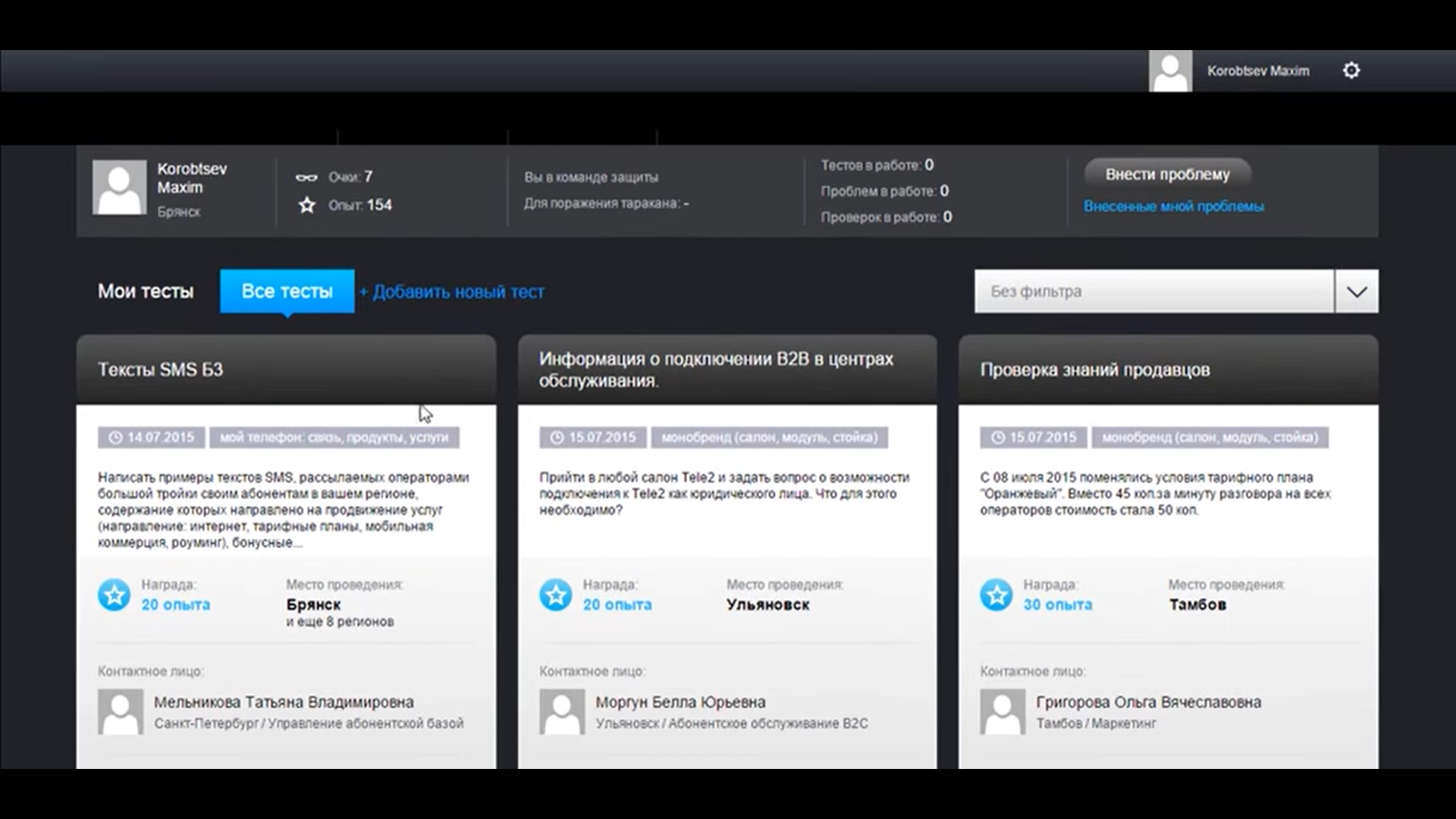Open Внесенные мной проблемы link

pos(1174,206)
